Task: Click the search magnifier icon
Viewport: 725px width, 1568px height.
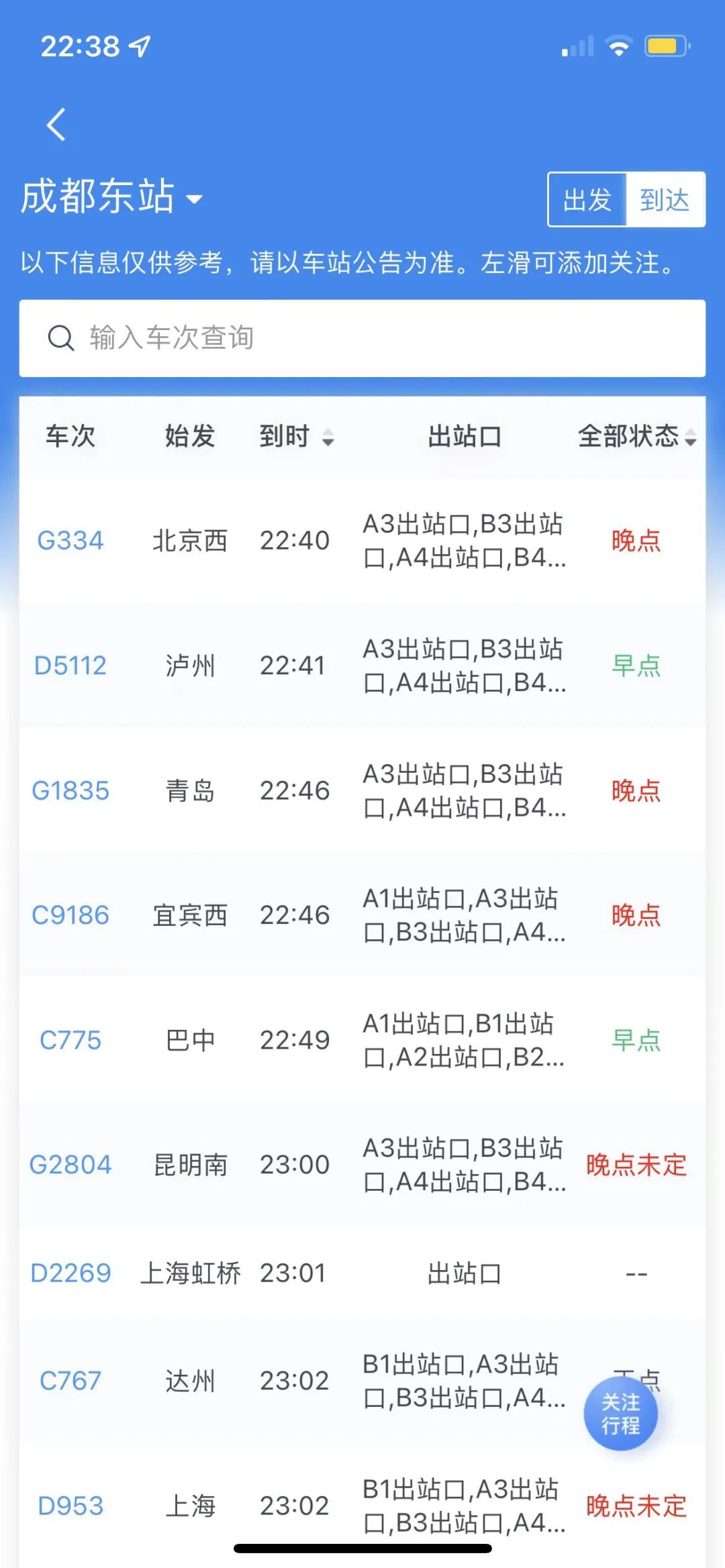Action: click(x=60, y=338)
